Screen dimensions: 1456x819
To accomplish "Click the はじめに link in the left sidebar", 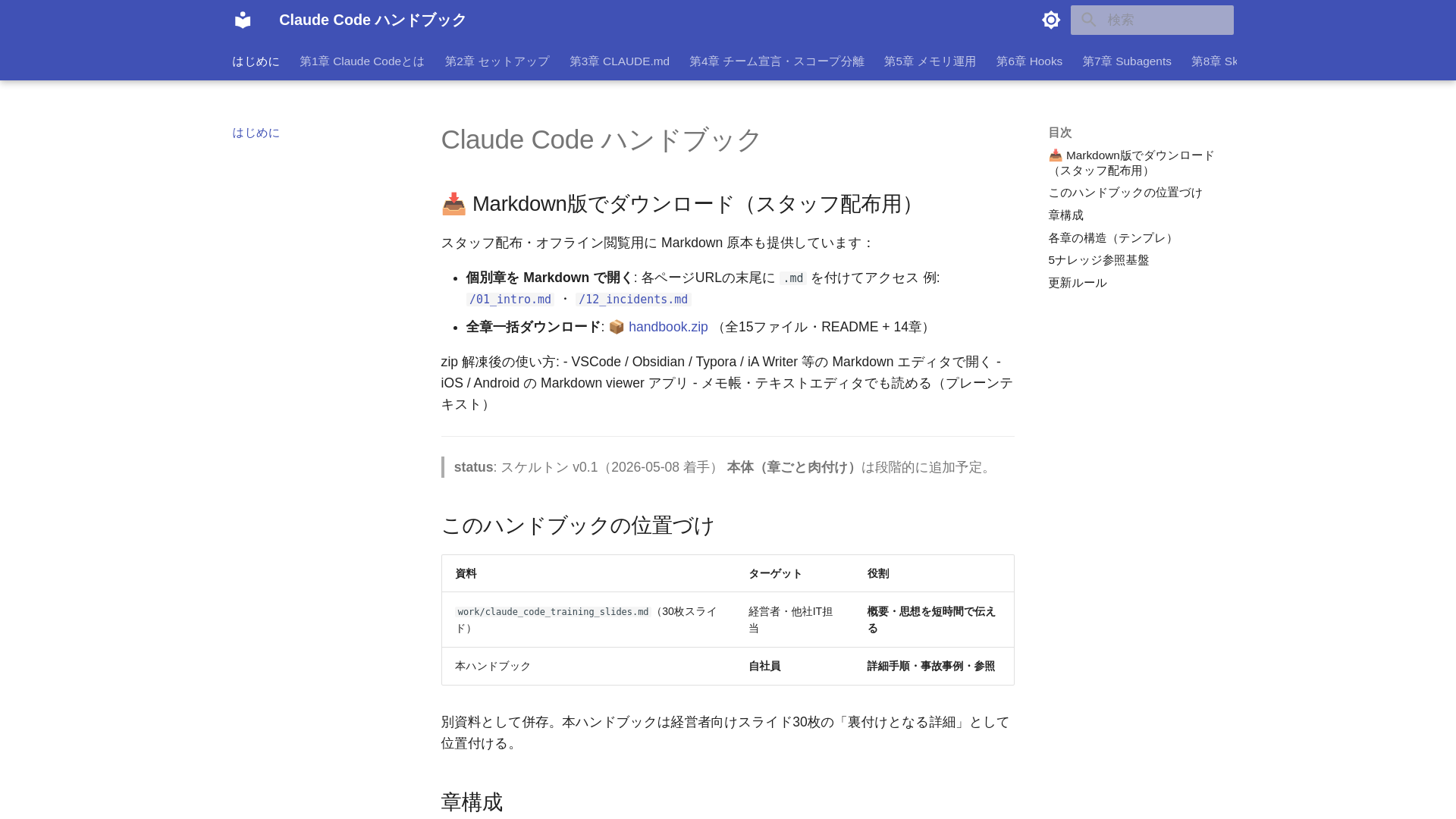I will 256,133.
